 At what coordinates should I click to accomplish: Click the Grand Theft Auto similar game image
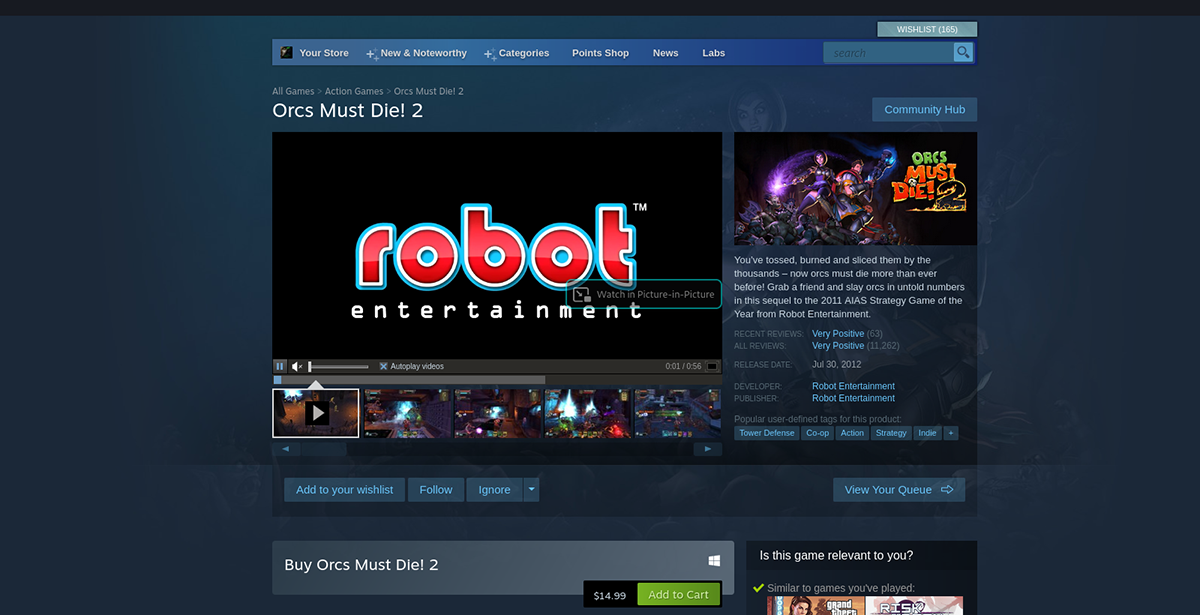pos(816,606)
